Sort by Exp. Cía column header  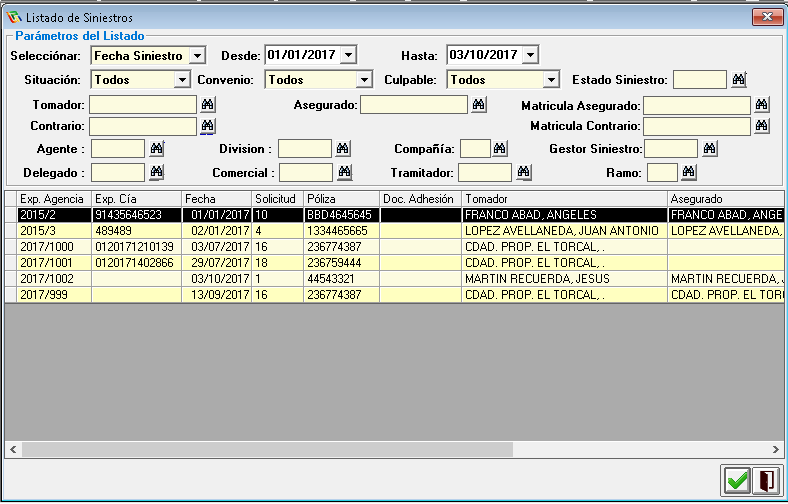(x=136, y=199)
